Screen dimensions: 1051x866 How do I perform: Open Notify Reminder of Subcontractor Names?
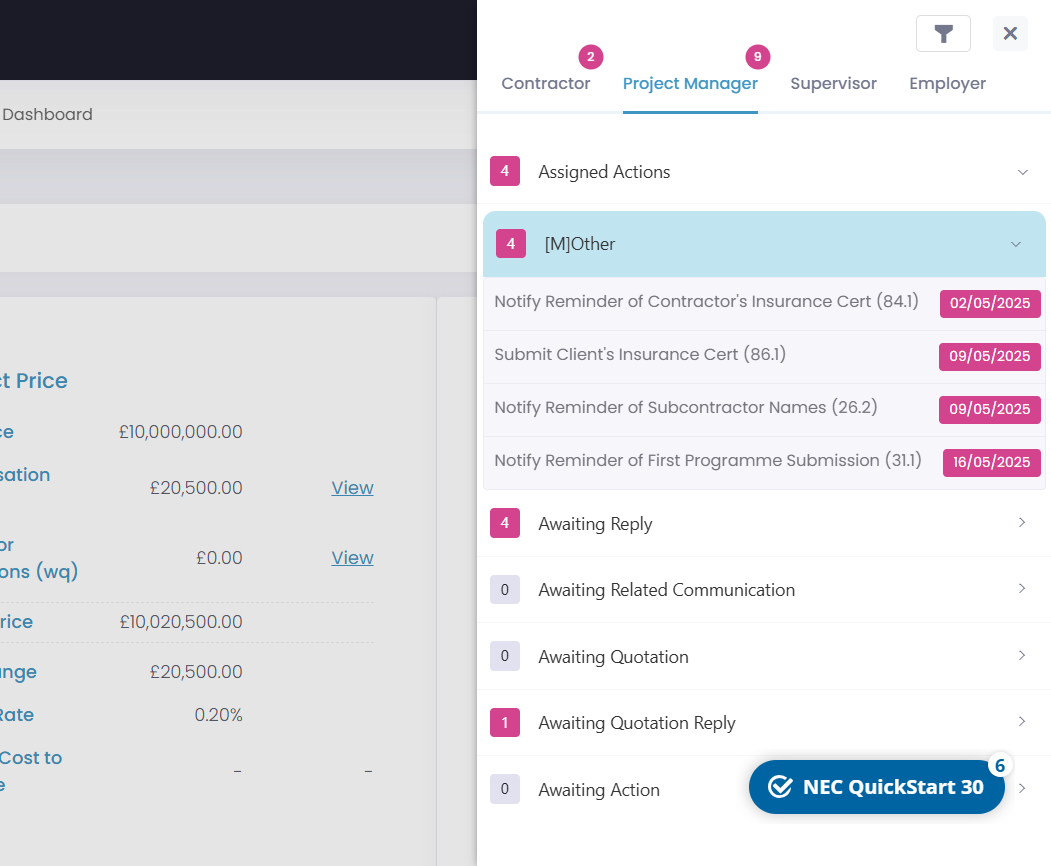click(x=685, y=408)
